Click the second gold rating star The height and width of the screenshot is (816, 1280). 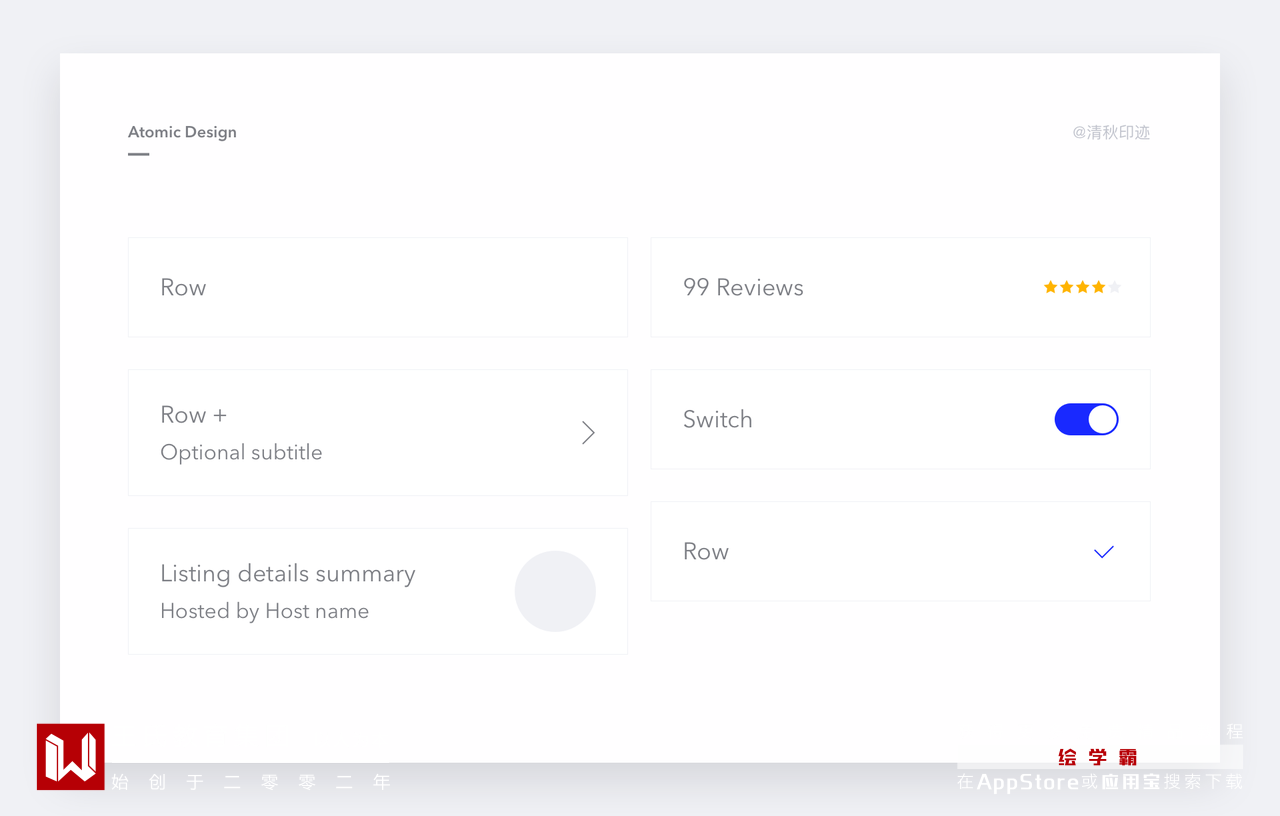pos(1066,287)
